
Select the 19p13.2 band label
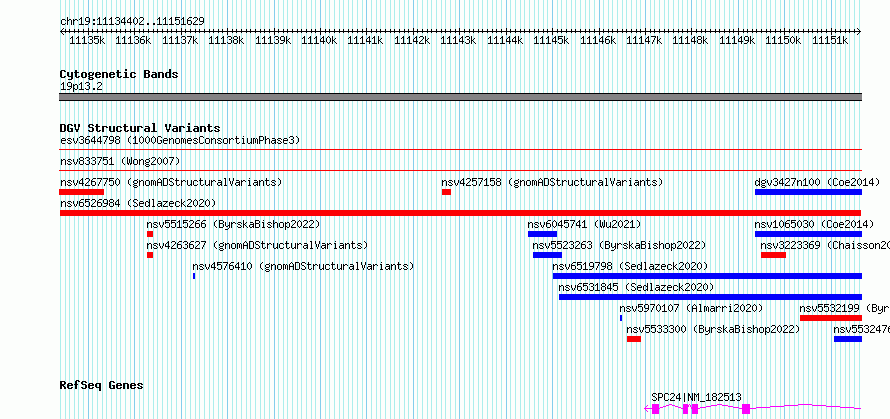81,87
